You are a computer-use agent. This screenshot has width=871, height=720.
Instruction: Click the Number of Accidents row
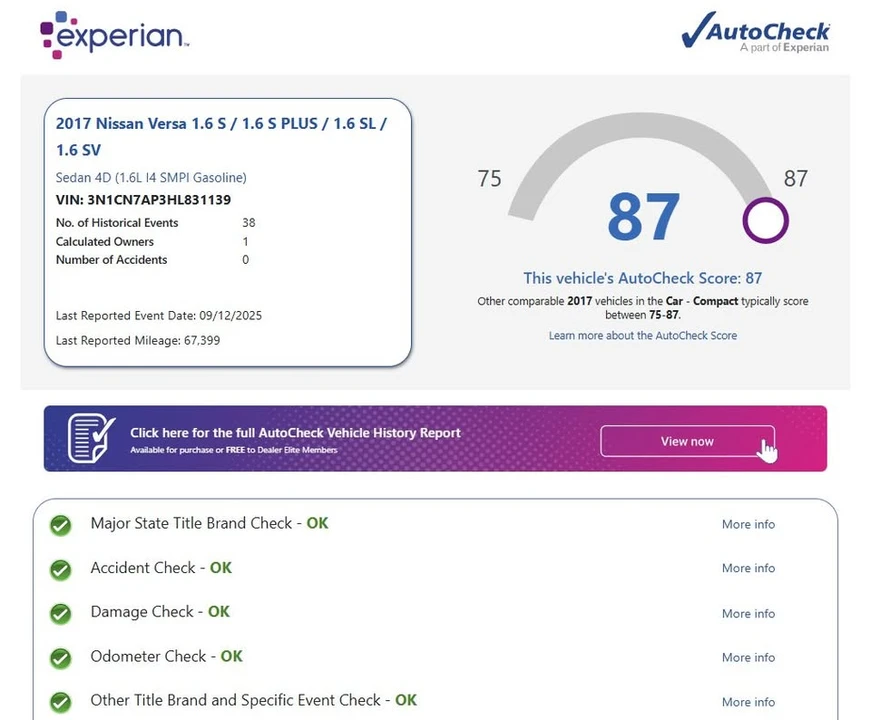tap(152, 259)
